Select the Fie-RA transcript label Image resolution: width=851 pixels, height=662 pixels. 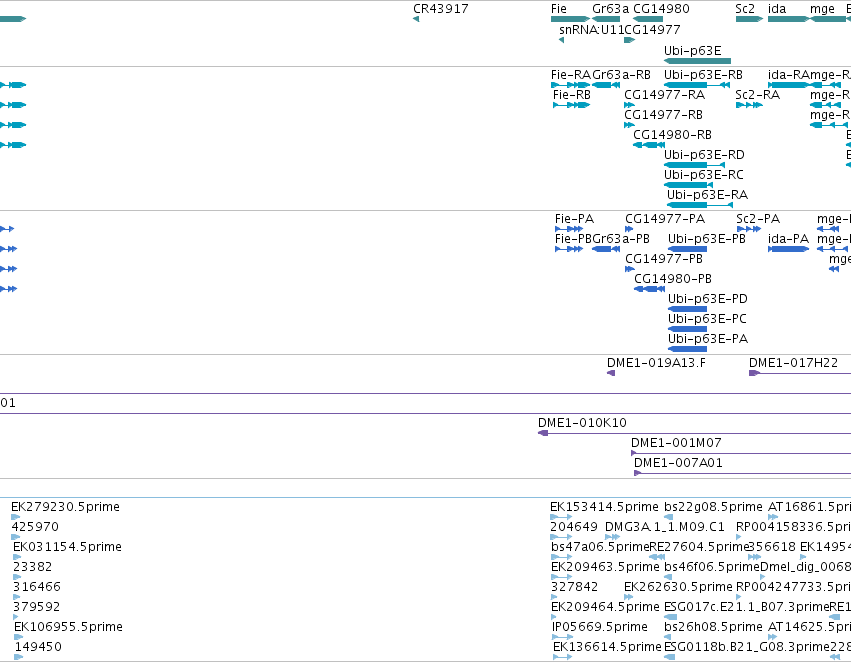pos(570,75)
